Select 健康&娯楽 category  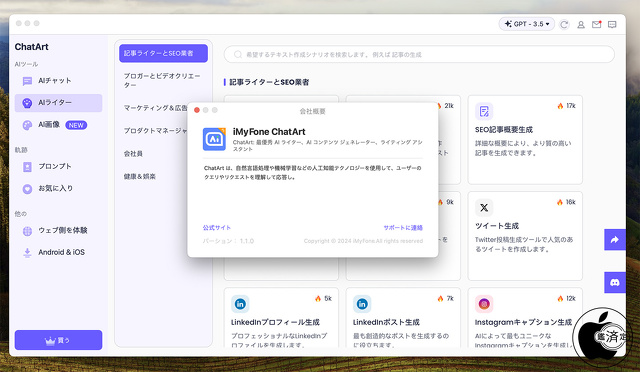(x=140, y=176)
